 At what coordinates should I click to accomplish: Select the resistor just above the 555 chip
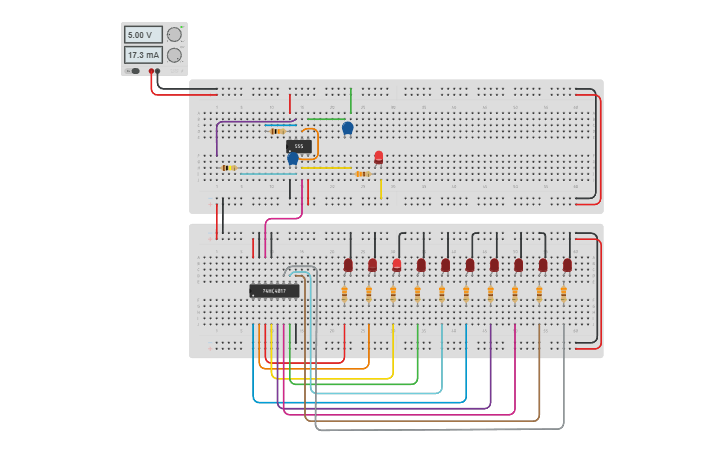277,131
